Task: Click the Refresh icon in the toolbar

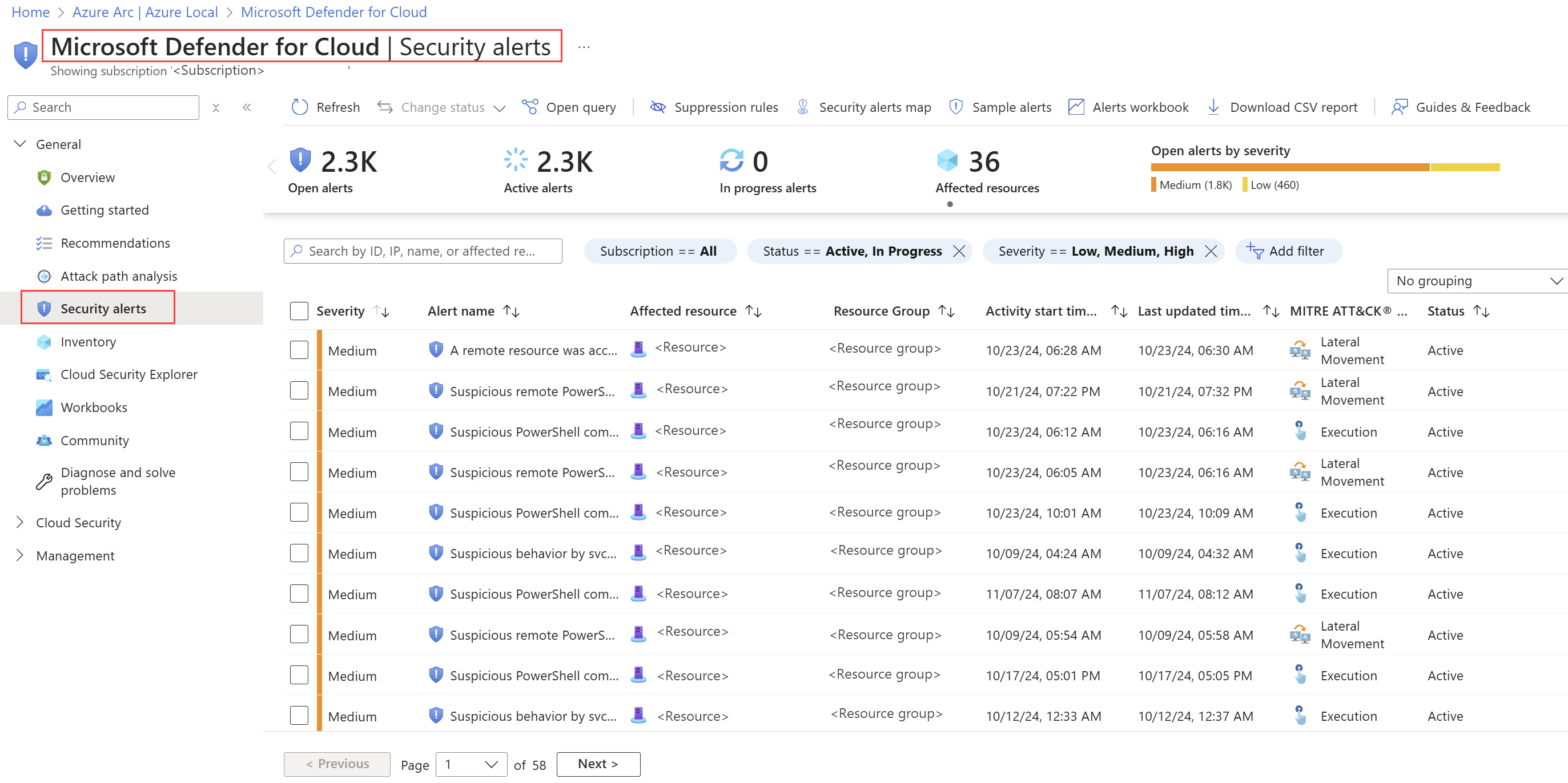Action: click(299, 107)
